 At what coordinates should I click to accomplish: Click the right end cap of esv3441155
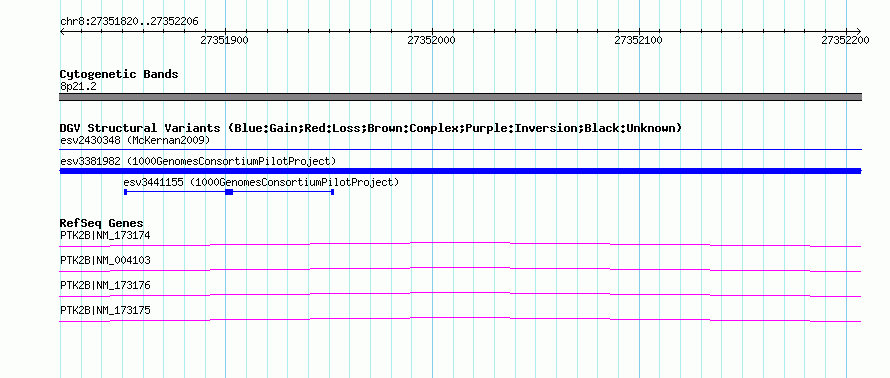(x=332, y=192)
